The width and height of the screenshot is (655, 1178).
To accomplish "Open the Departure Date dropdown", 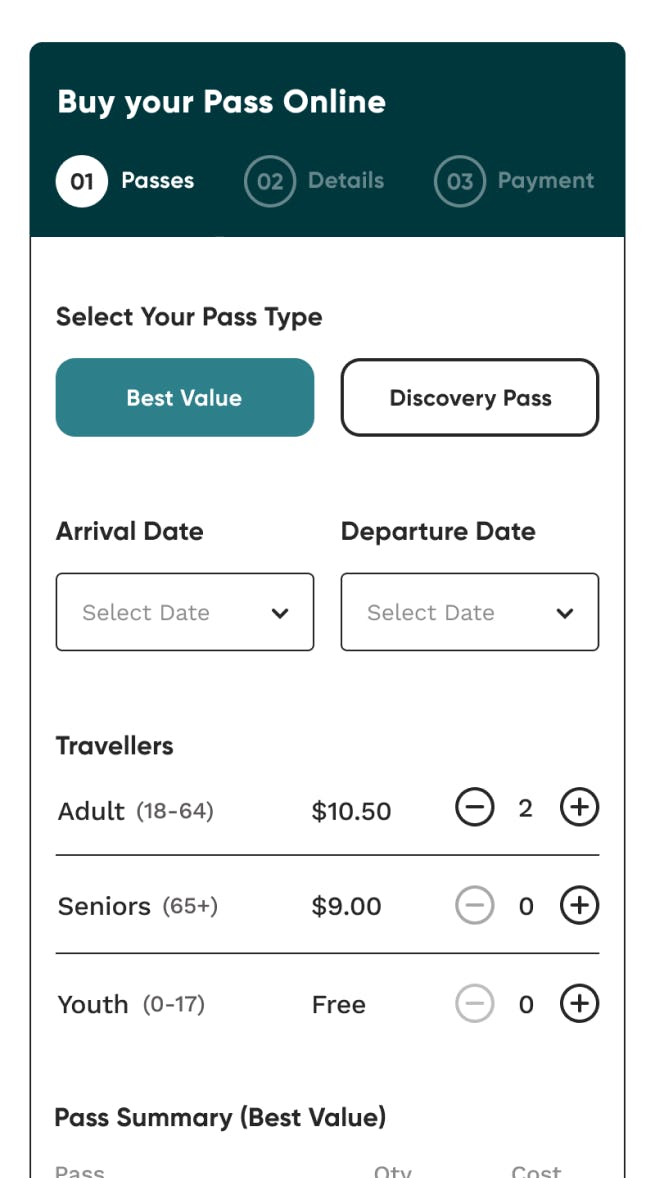I will point(455,612).
